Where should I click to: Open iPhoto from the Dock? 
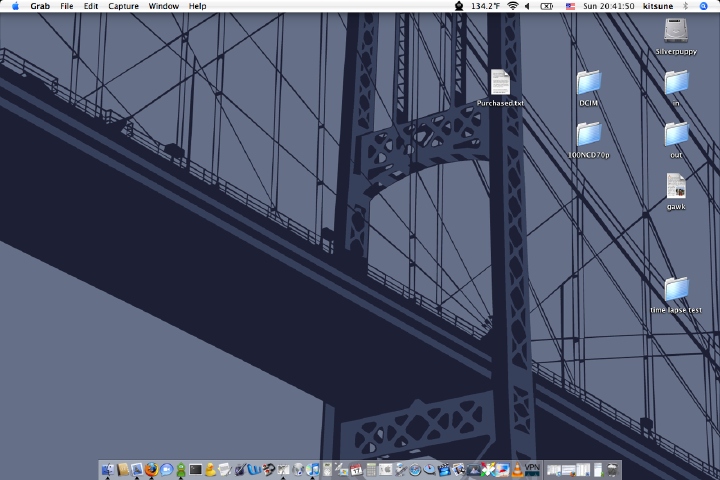point(459,470)
